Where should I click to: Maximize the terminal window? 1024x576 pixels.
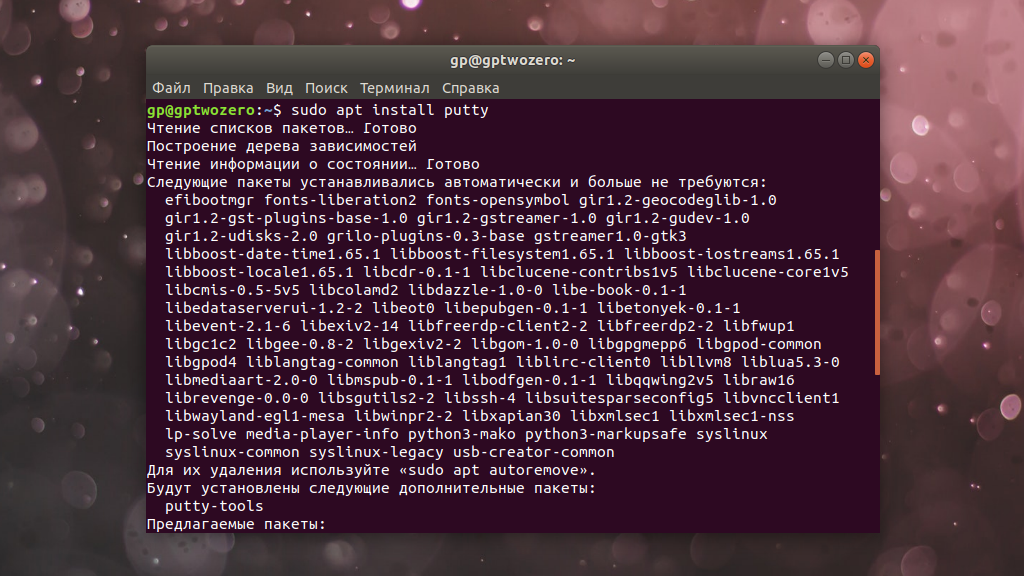[846, 60]
